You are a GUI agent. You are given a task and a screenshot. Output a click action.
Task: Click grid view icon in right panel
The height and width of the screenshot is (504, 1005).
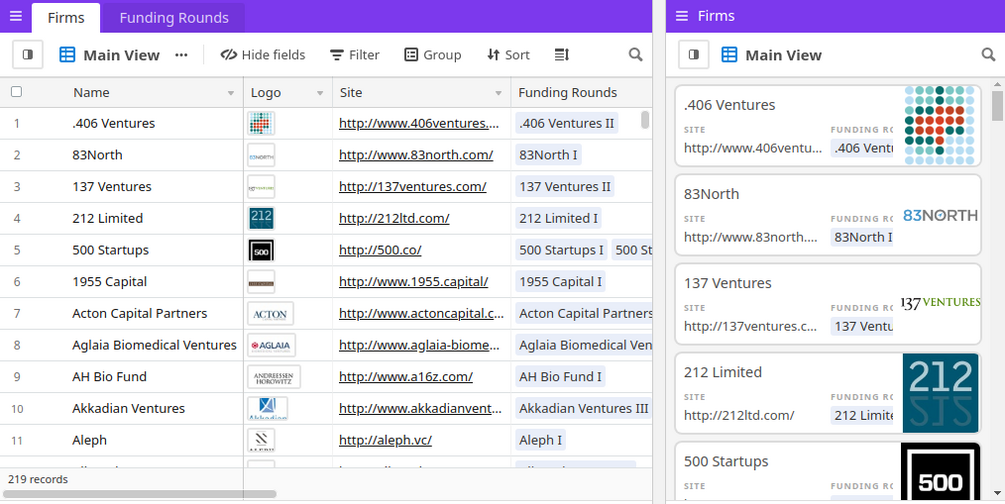click(x=729, y=55)
